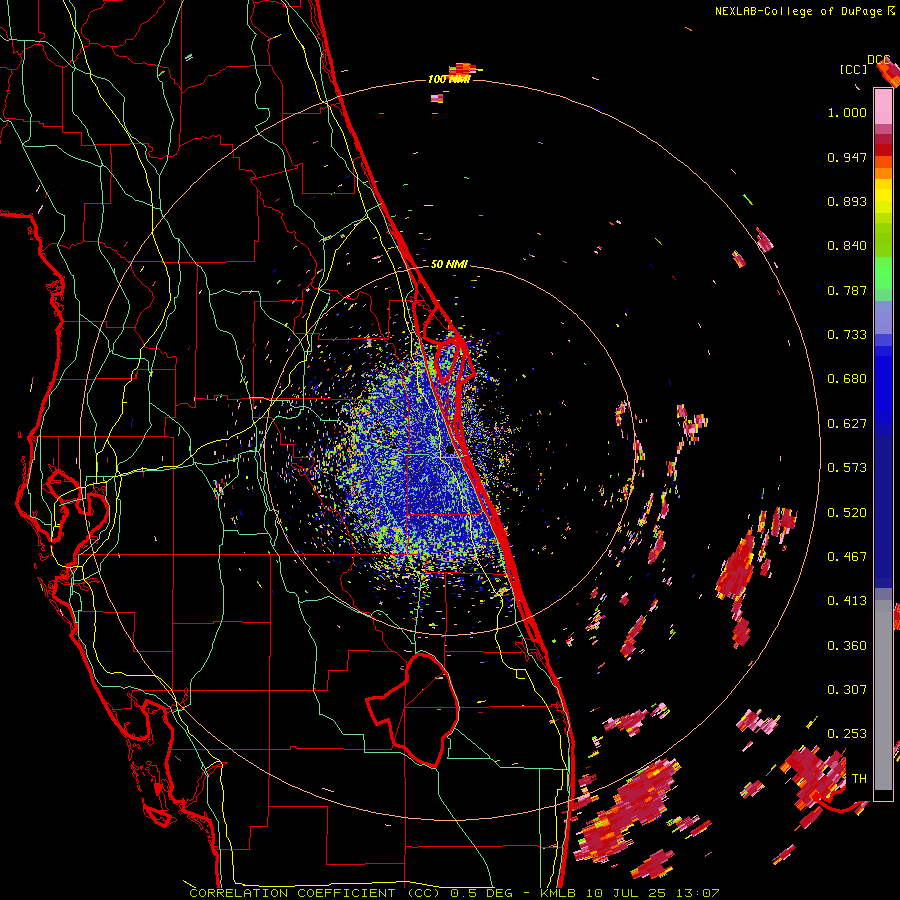Select the 1.000 value on the color scale
Viewport: 900px width, 900px height.
click(847, 112)
